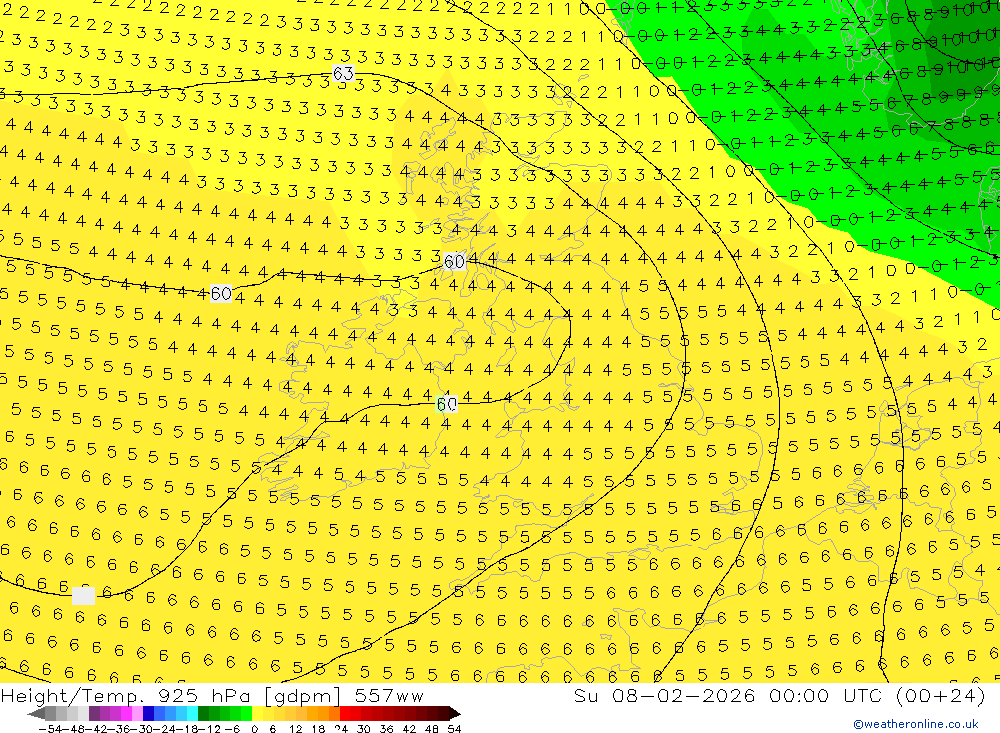The width and height of the screenshot is (1000, 733).
Task: Click the '36' legend scale value
Action: coord(386,729)
